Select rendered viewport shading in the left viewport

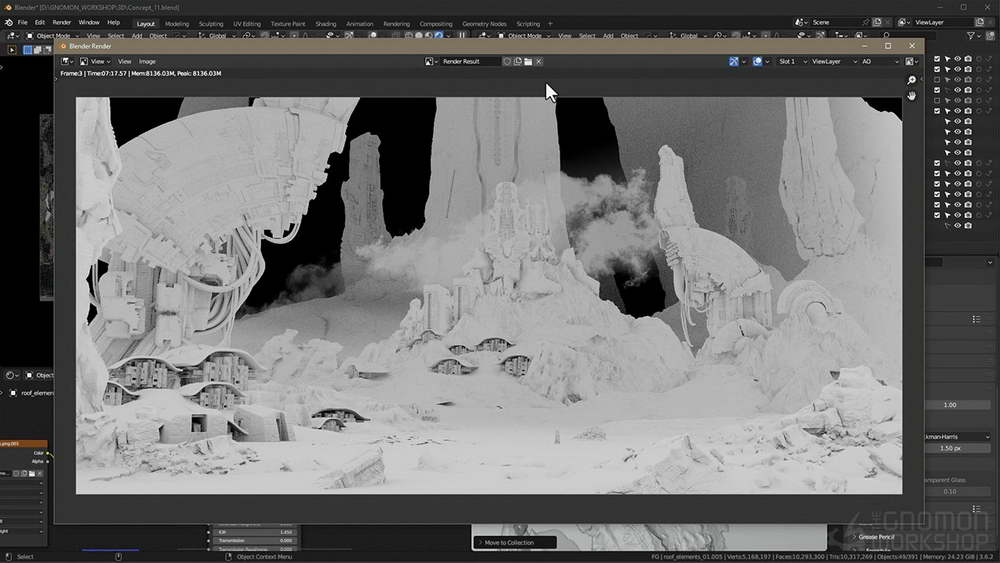click(439, 36)
